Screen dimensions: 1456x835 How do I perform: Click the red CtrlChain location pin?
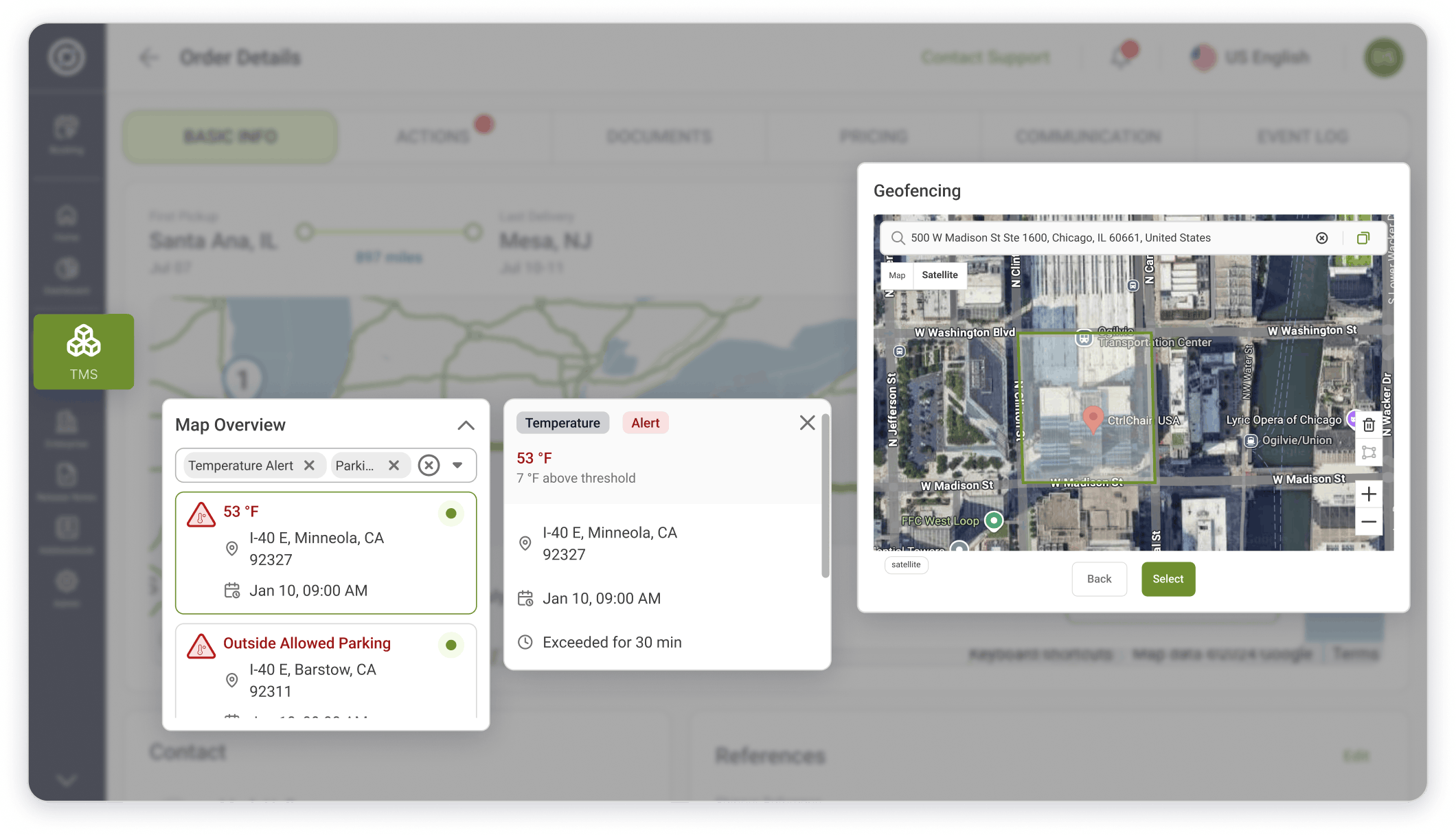tap(1093, 418)
